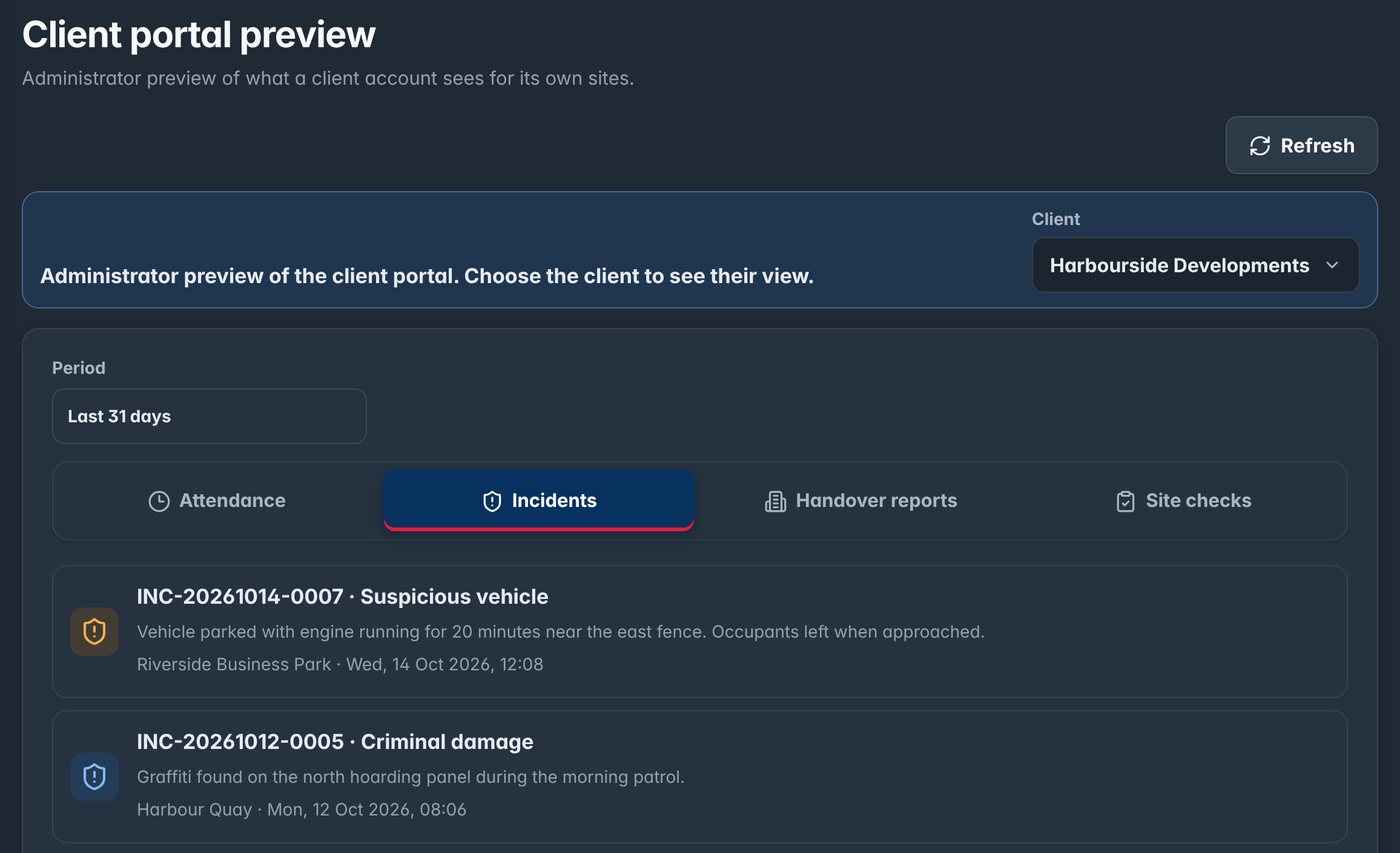Open the Handover reports tab
Screen dimensions: 1400x853
coord(861,501)
